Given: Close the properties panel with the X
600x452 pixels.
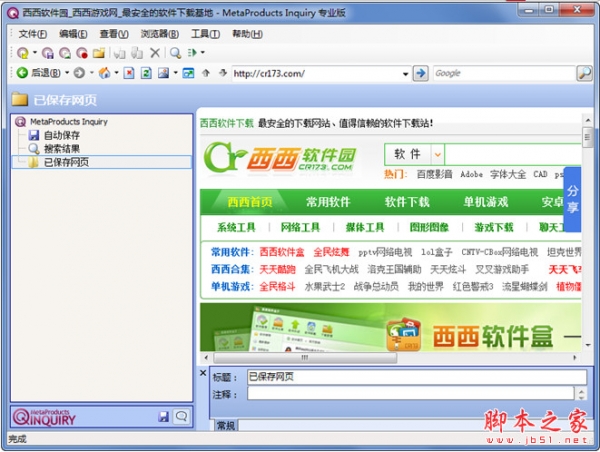Looking at the screenshot, I should pyautogui.click(x=203, y=373).
